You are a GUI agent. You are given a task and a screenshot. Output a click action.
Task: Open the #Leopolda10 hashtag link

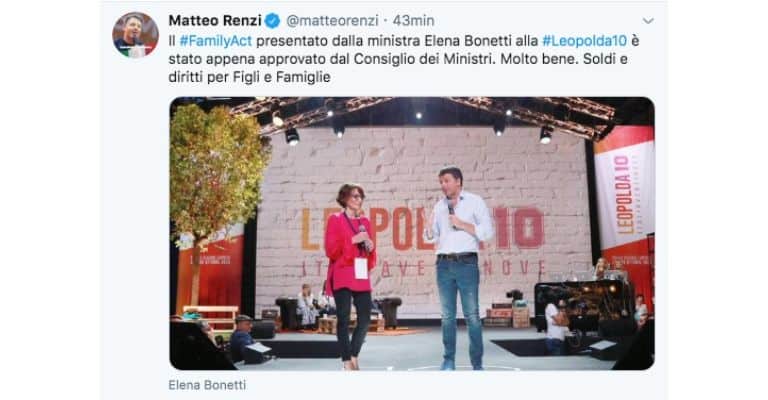584,41
